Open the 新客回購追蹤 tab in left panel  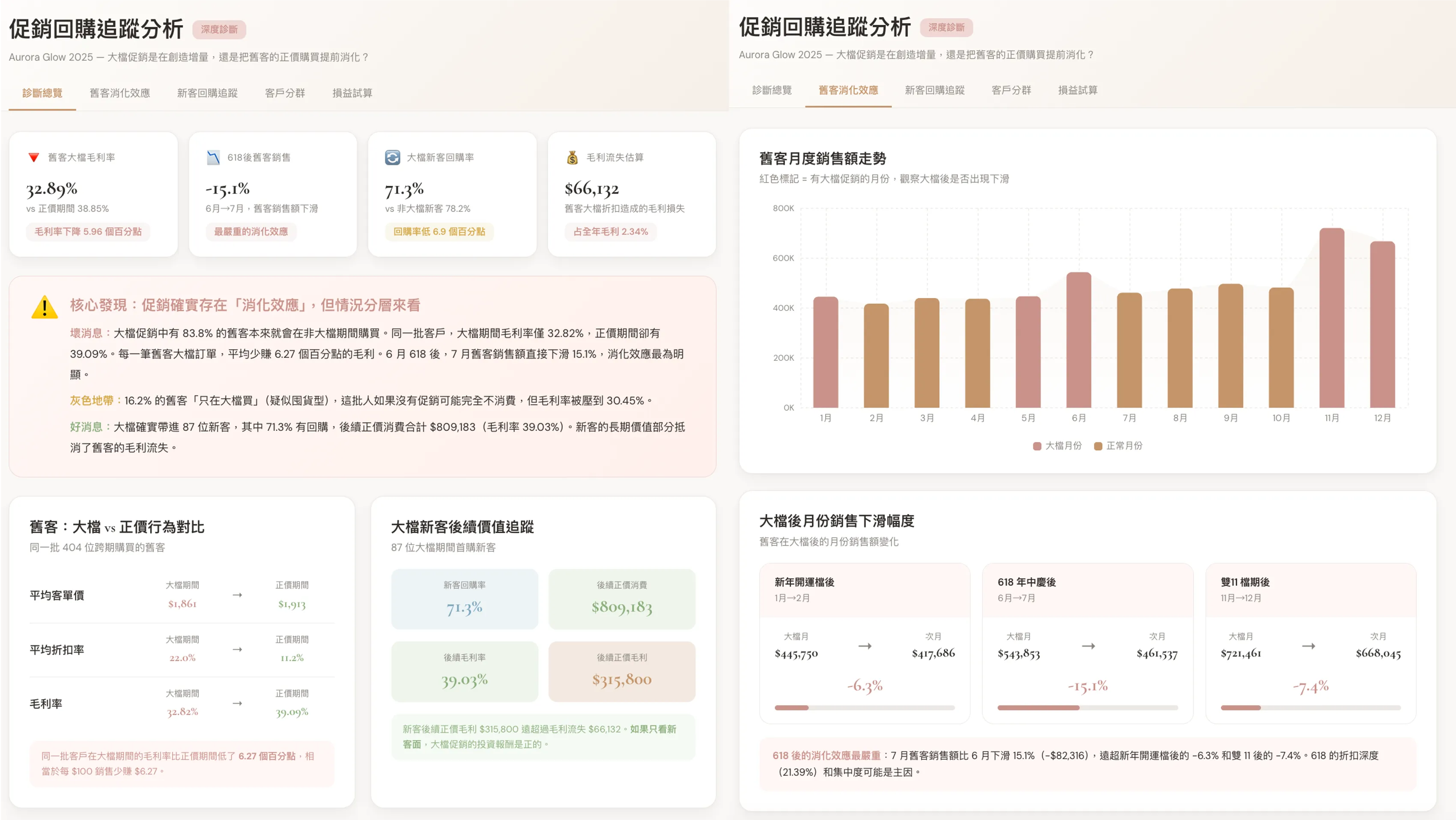207,92
